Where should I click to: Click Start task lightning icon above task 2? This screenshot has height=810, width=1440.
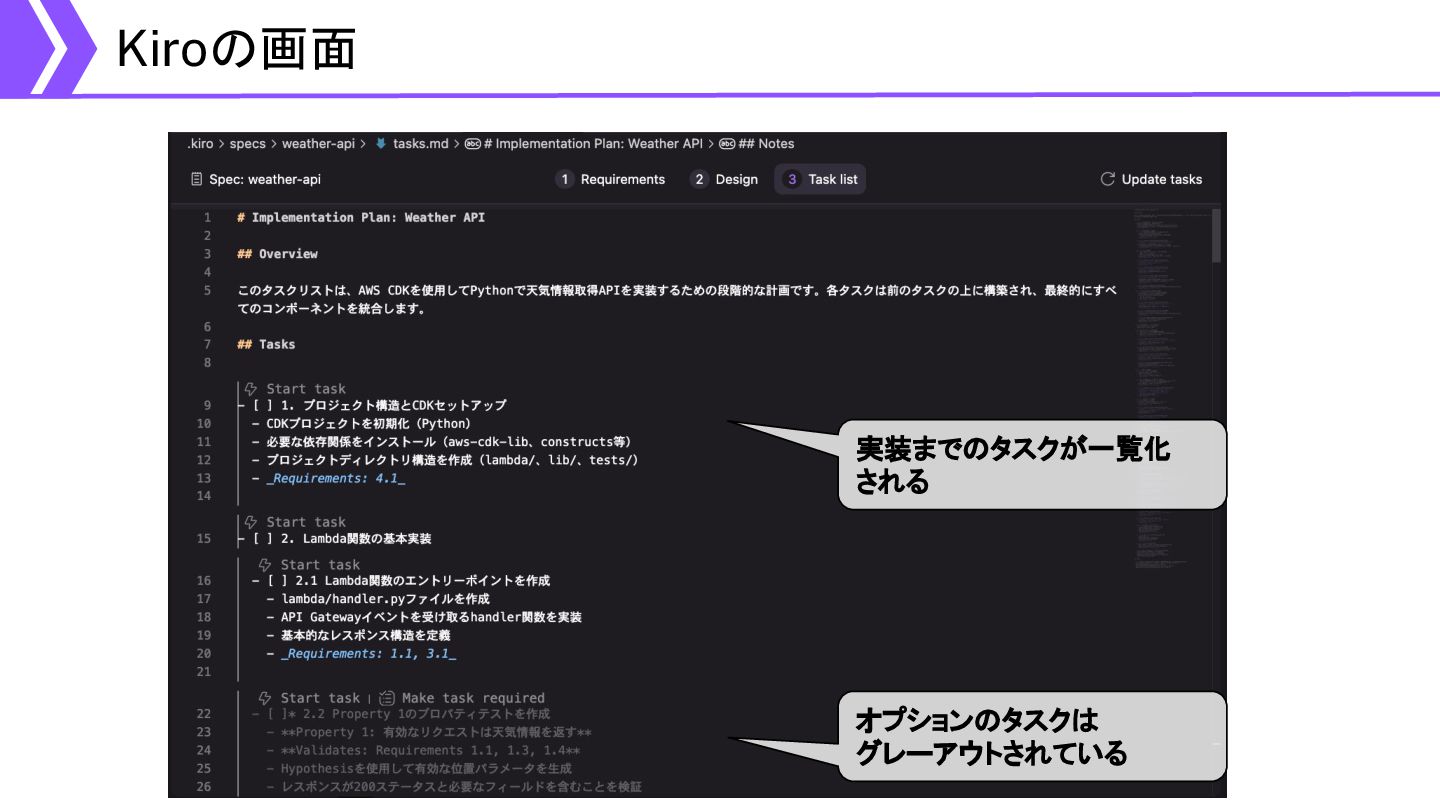[x=252, y=522]
